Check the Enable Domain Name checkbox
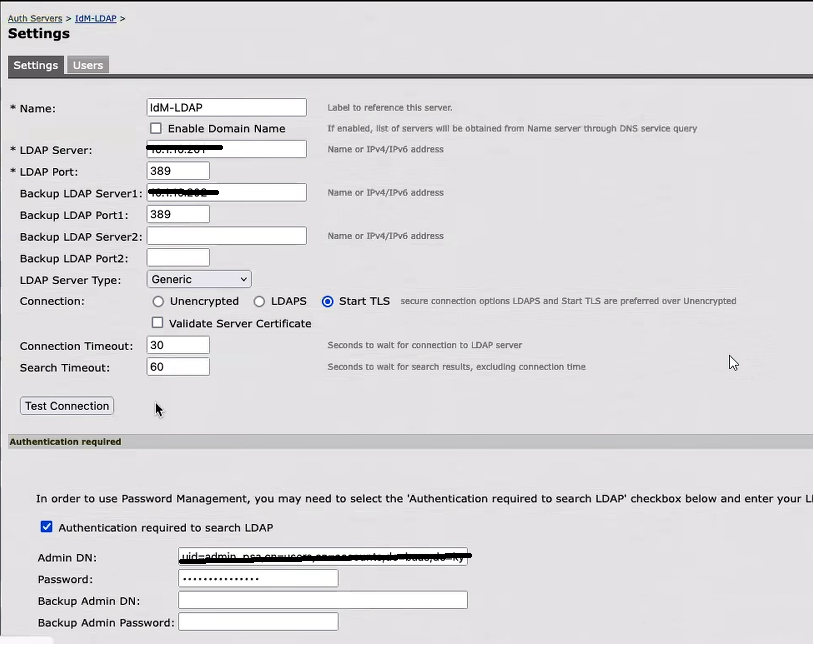The height and width of the screenshot is (651, 814). tap(156, 128)
